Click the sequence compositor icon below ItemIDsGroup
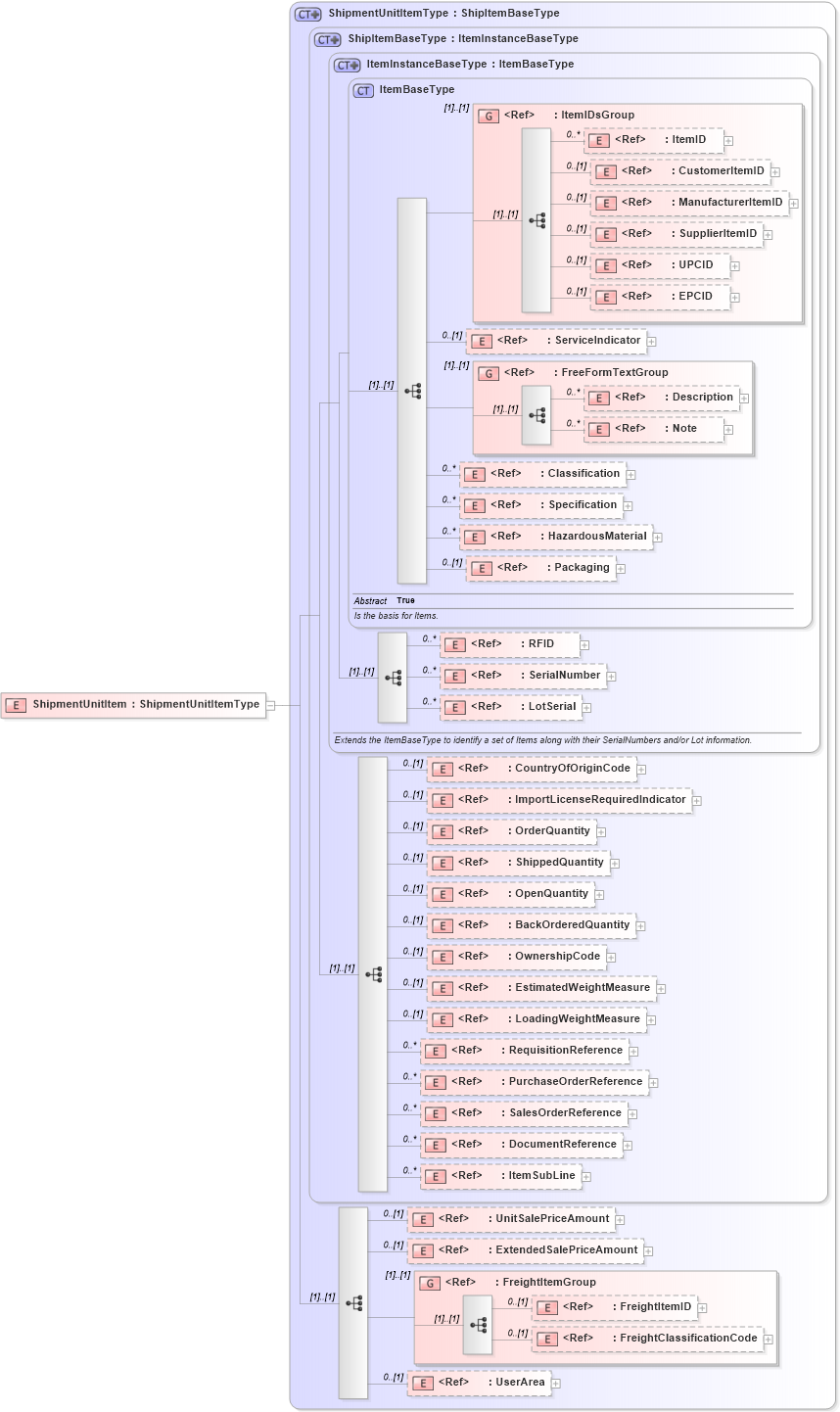The height and width of the screenshot is (1412, 840). 537,220
